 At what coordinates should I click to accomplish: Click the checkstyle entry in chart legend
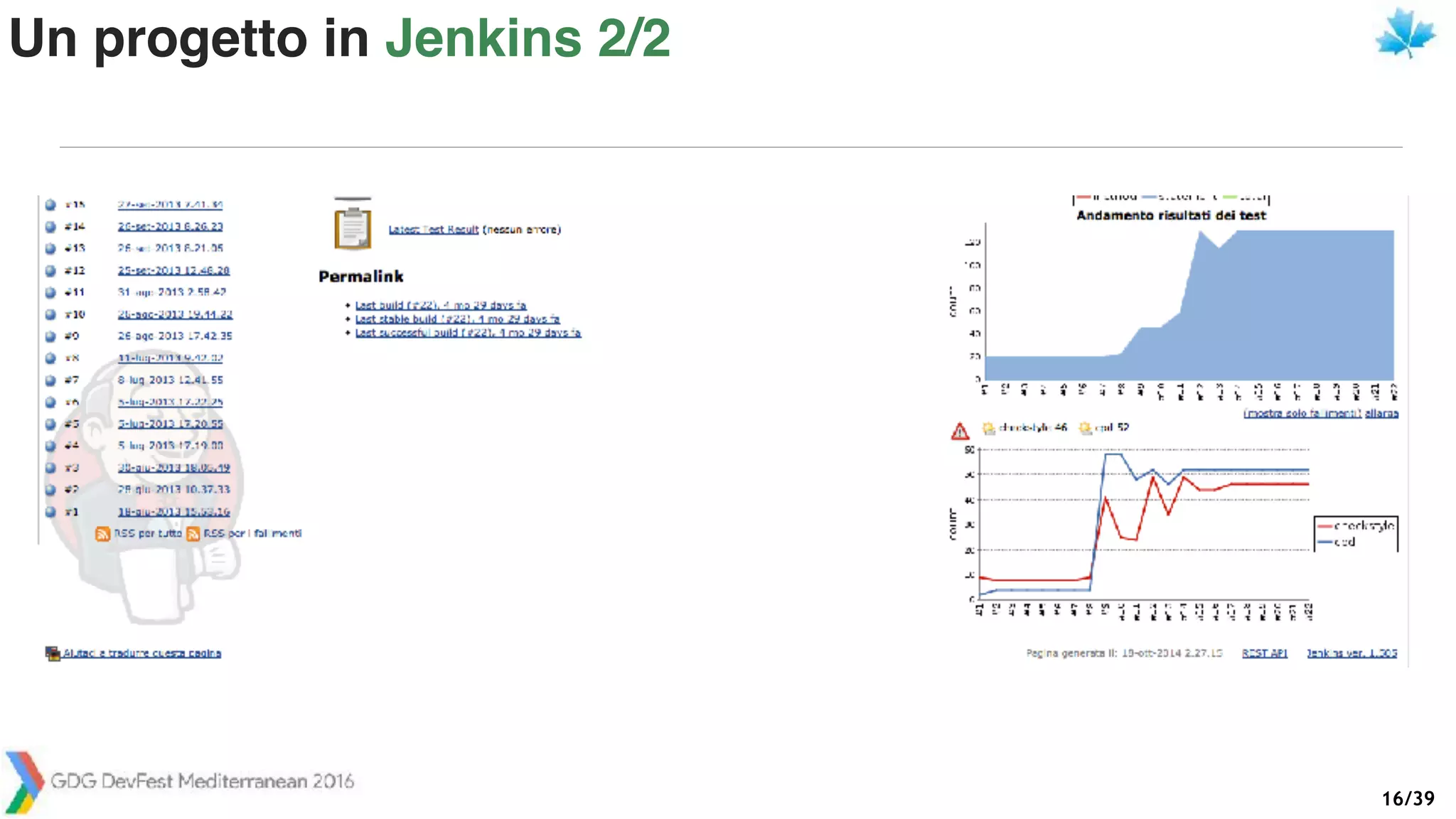(1356, 526)
